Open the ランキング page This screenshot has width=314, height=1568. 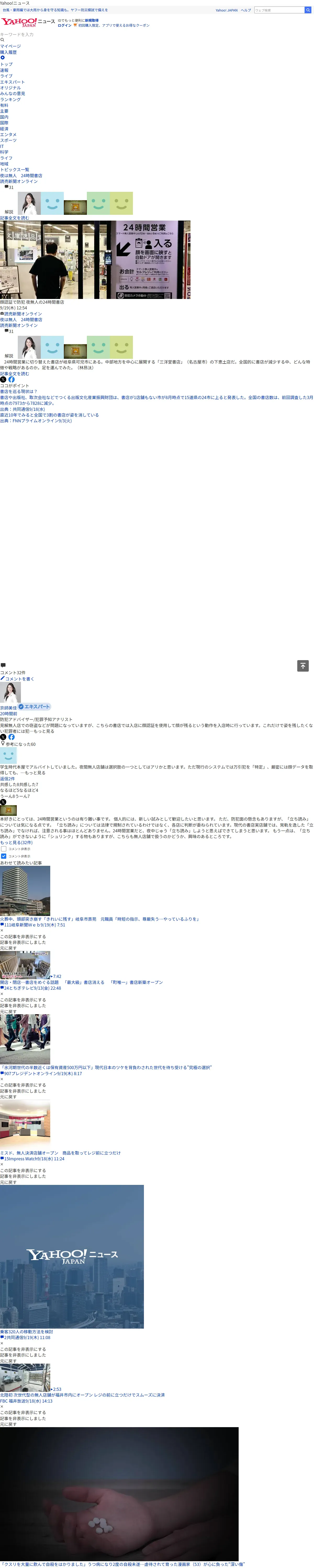click(10, 99)
